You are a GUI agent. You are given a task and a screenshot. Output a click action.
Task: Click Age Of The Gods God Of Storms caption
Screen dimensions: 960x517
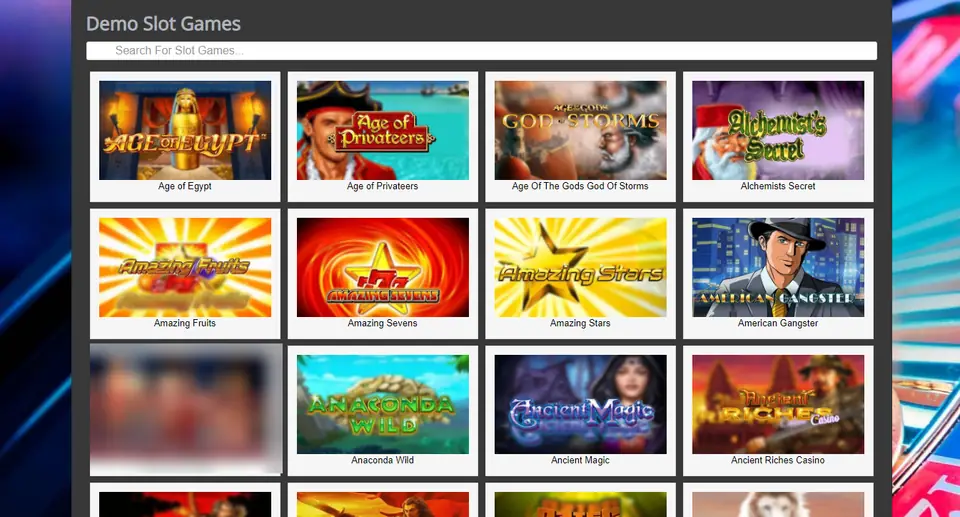coord(580,186)
